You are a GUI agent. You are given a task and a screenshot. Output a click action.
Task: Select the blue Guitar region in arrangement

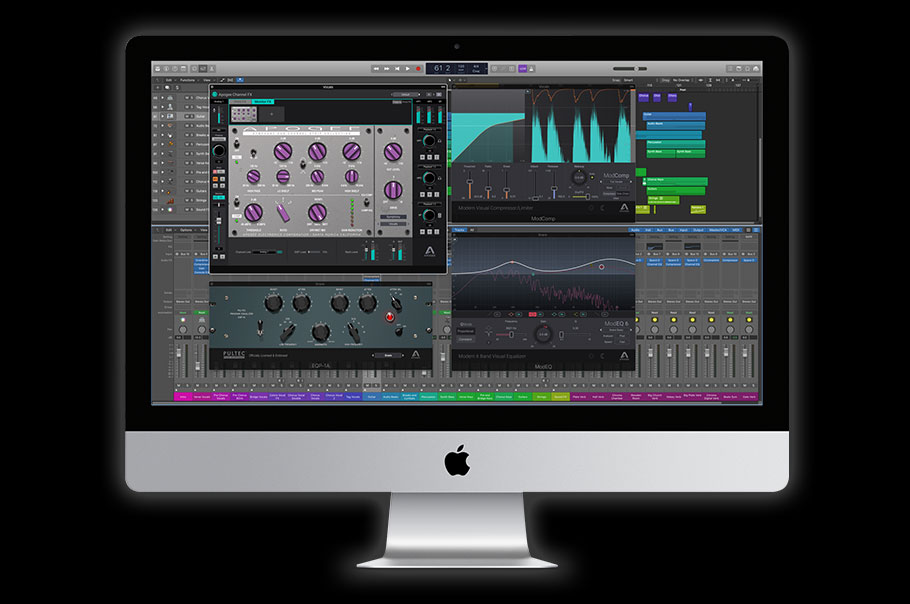(674, 115)
